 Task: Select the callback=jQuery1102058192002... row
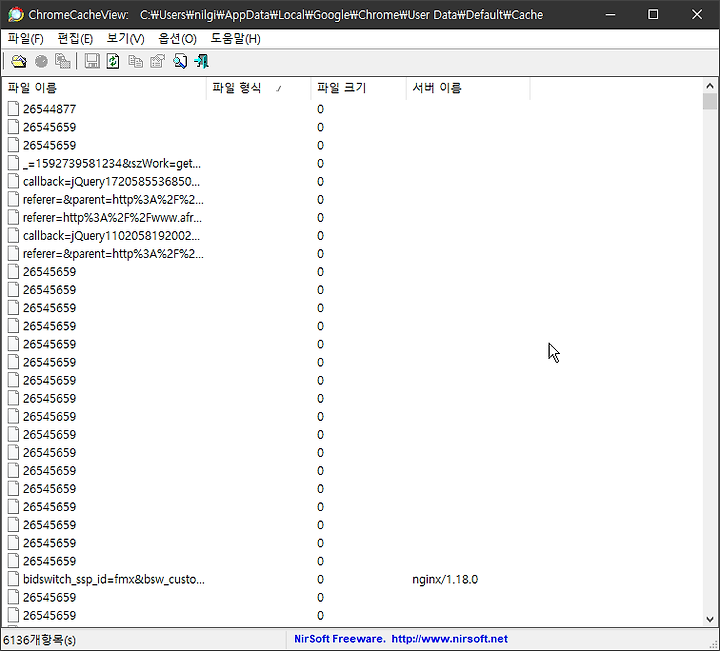coord(111,236)
